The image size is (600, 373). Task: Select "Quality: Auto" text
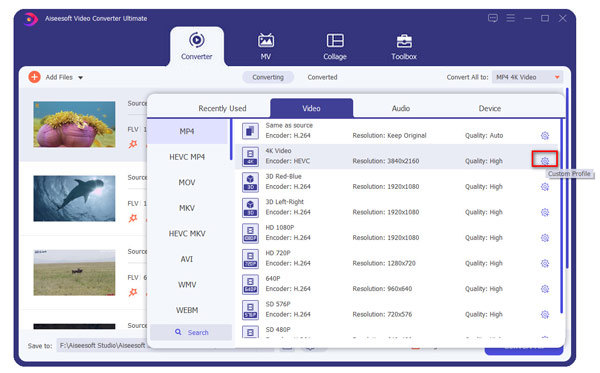pyautogui.click(x=484, y=135)
